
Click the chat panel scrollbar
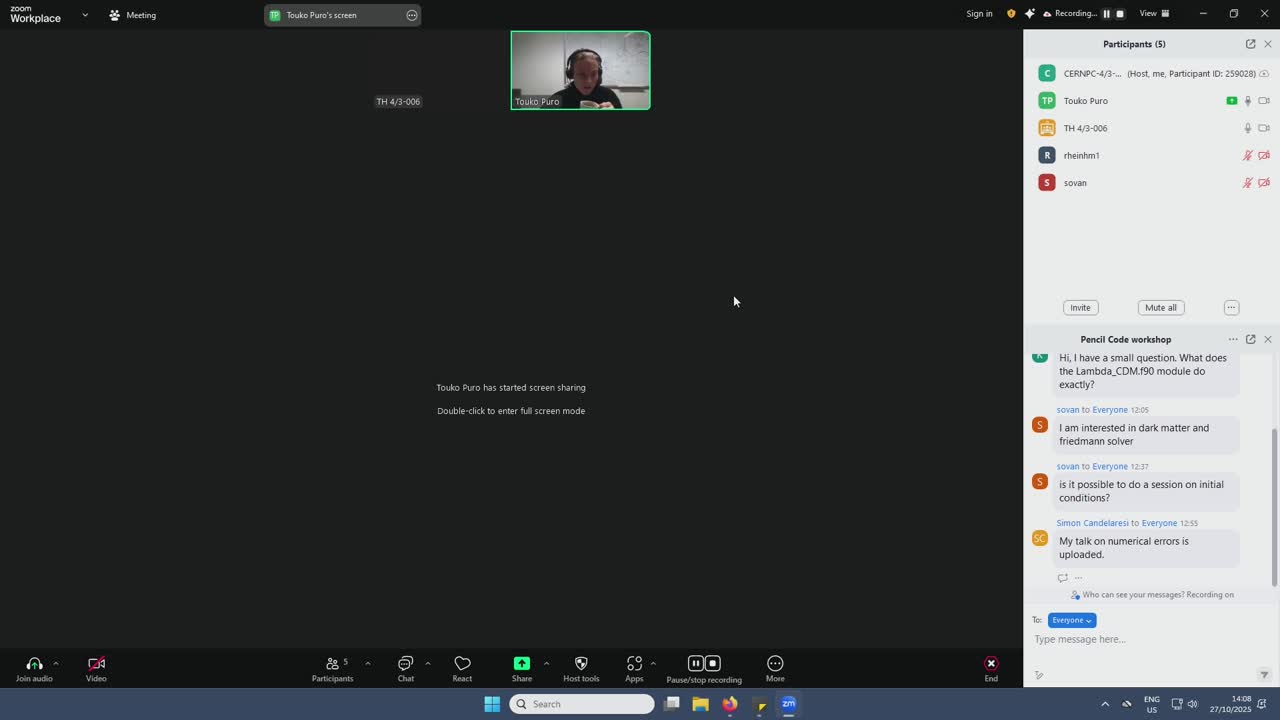(1274, 500)
